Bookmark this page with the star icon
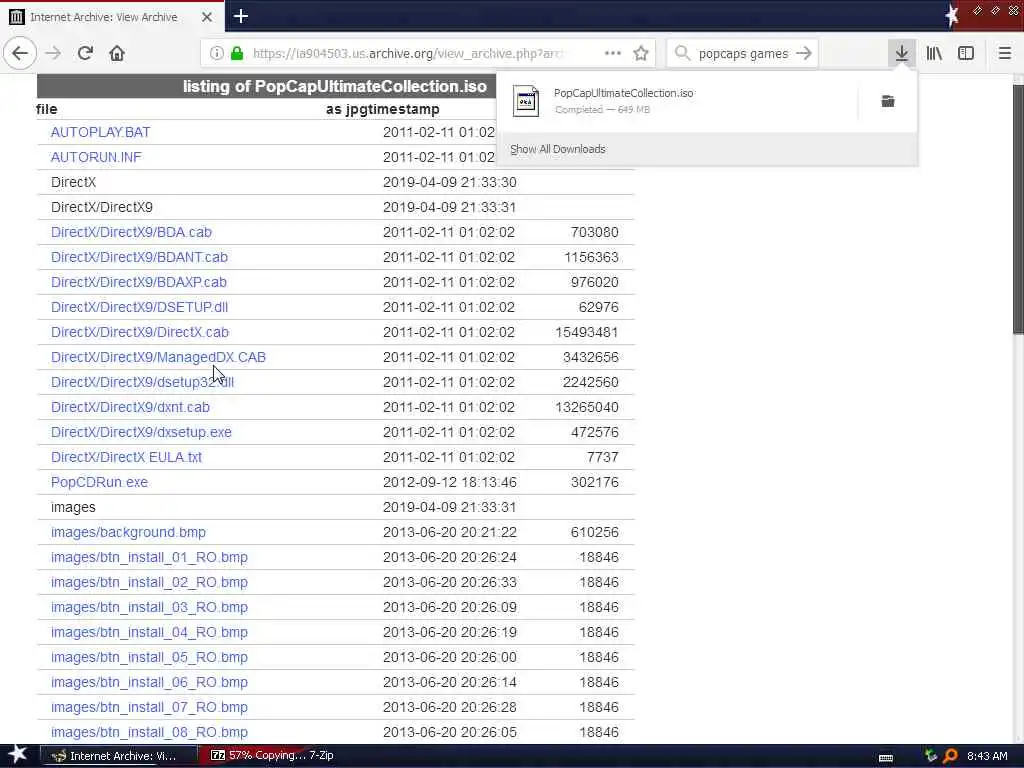 (641, 53)
